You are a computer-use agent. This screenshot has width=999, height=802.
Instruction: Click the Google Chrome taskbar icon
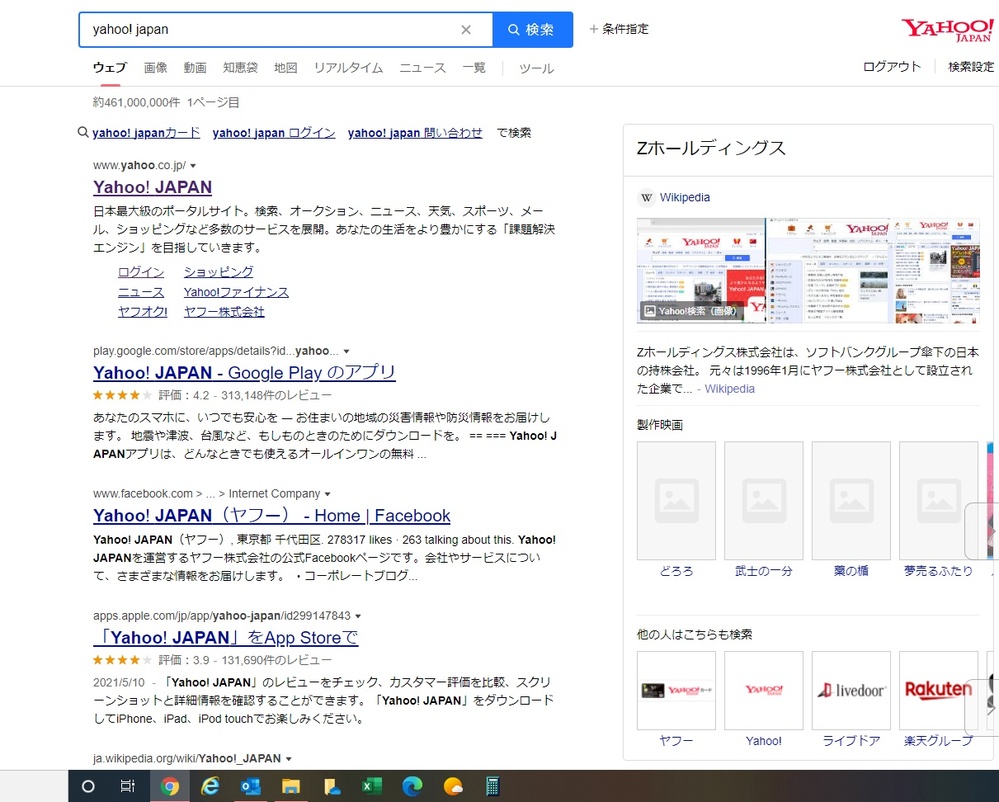click(x=169, y=786)
